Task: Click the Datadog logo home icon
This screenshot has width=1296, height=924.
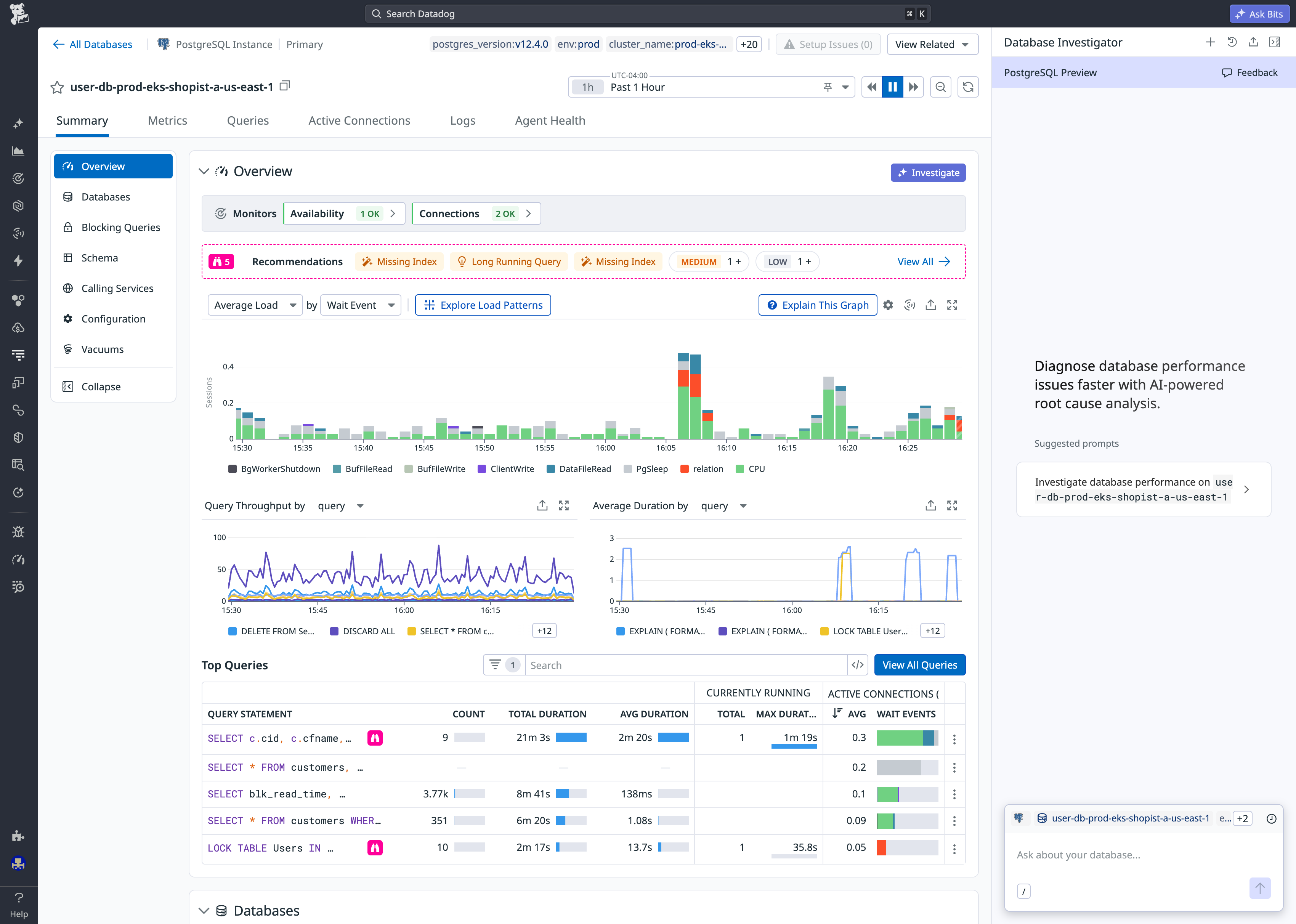Action: pyautogui.click(x=19, y=14)
